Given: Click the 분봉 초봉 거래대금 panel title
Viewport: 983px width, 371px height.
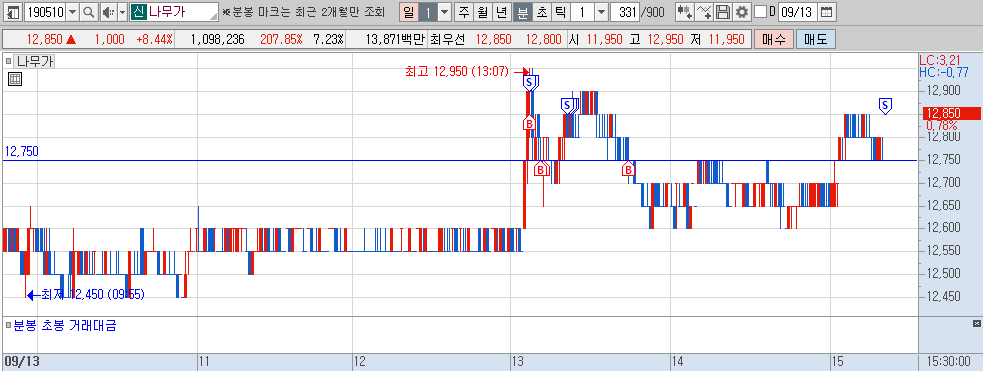Looking at the screenshot, I should click(x=65, y=325).
